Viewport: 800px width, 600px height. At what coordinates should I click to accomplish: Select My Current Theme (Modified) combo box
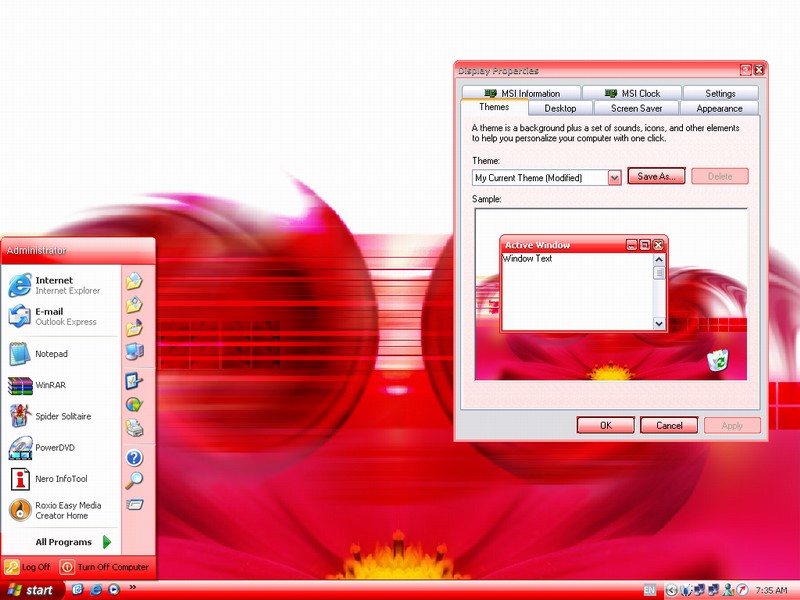(546, 178)
